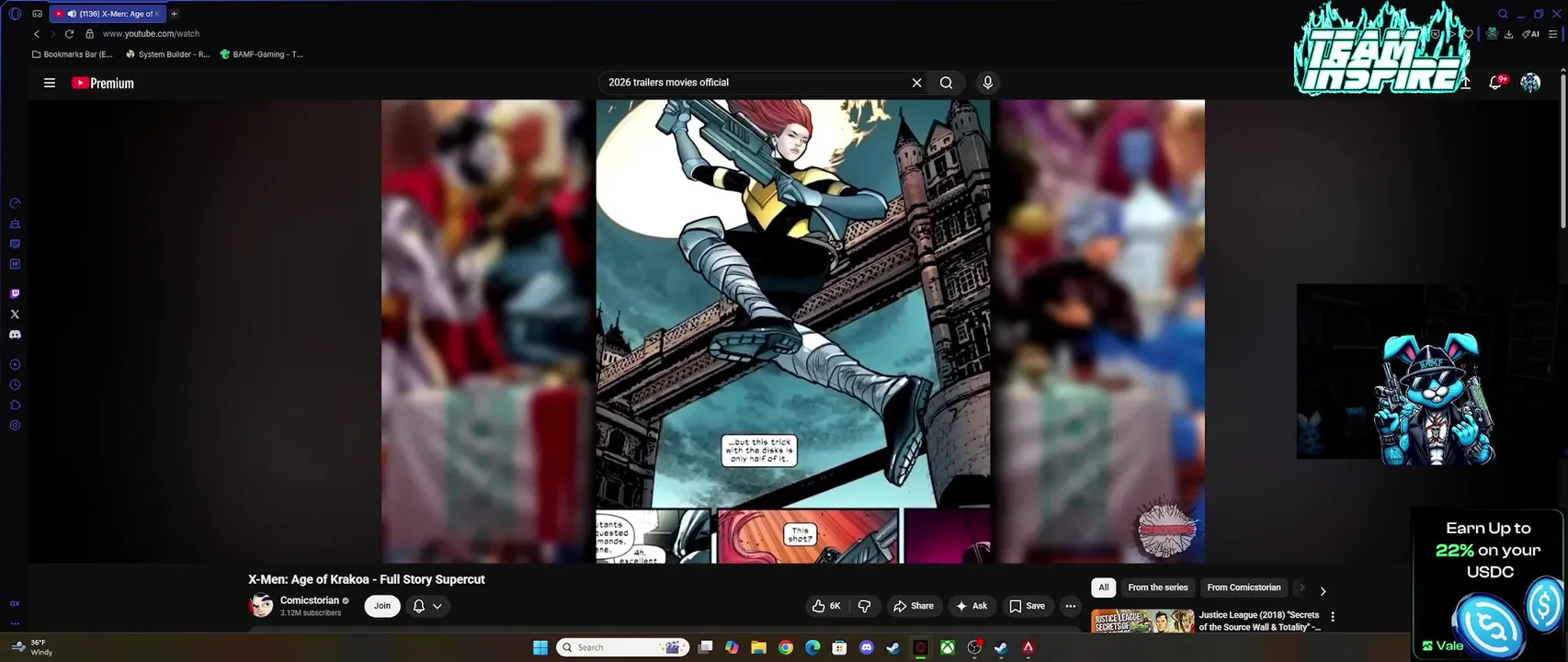This screenshot has width=1568, height=662.
Task: Clear the YouTube search query
Action: pyautogui.click(x=916, y=83)
